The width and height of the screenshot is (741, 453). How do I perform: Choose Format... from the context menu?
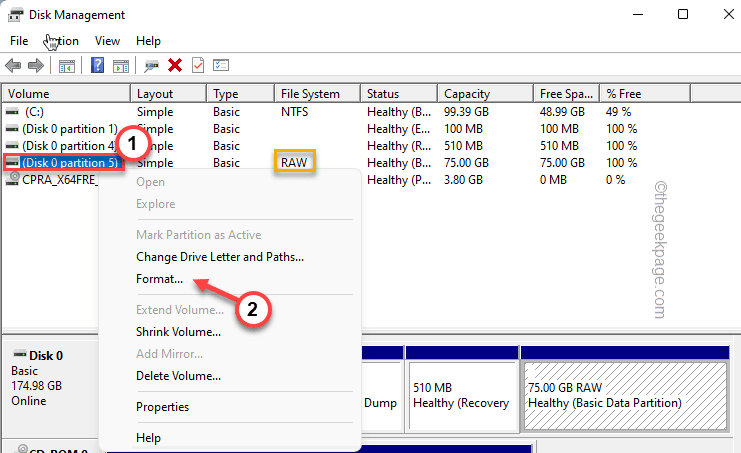click(159, 279)
